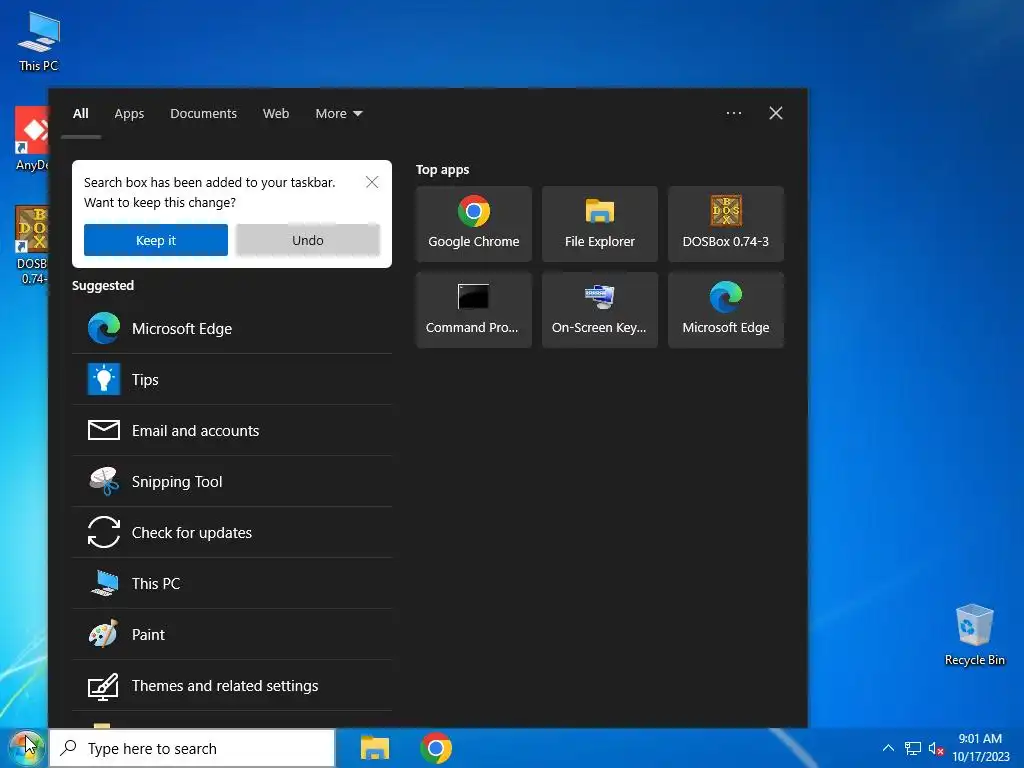
Task: Launch Snipping Tool from Suggested
Action: (232, 481)
